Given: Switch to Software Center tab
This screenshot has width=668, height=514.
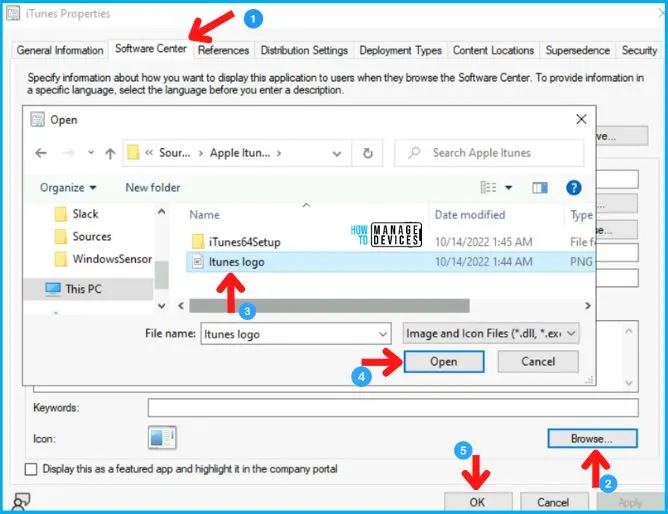Looking at the screenshot, I should coord(151,49).
